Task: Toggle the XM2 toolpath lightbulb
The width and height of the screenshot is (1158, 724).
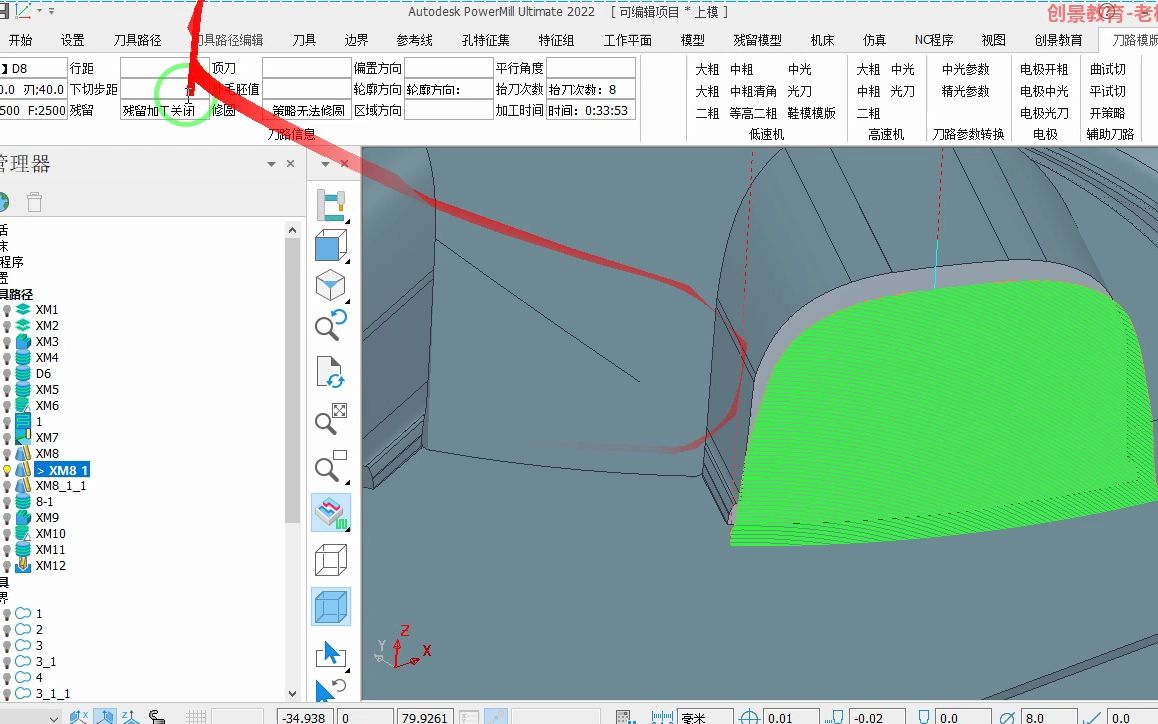Action: tap(7, 326)
